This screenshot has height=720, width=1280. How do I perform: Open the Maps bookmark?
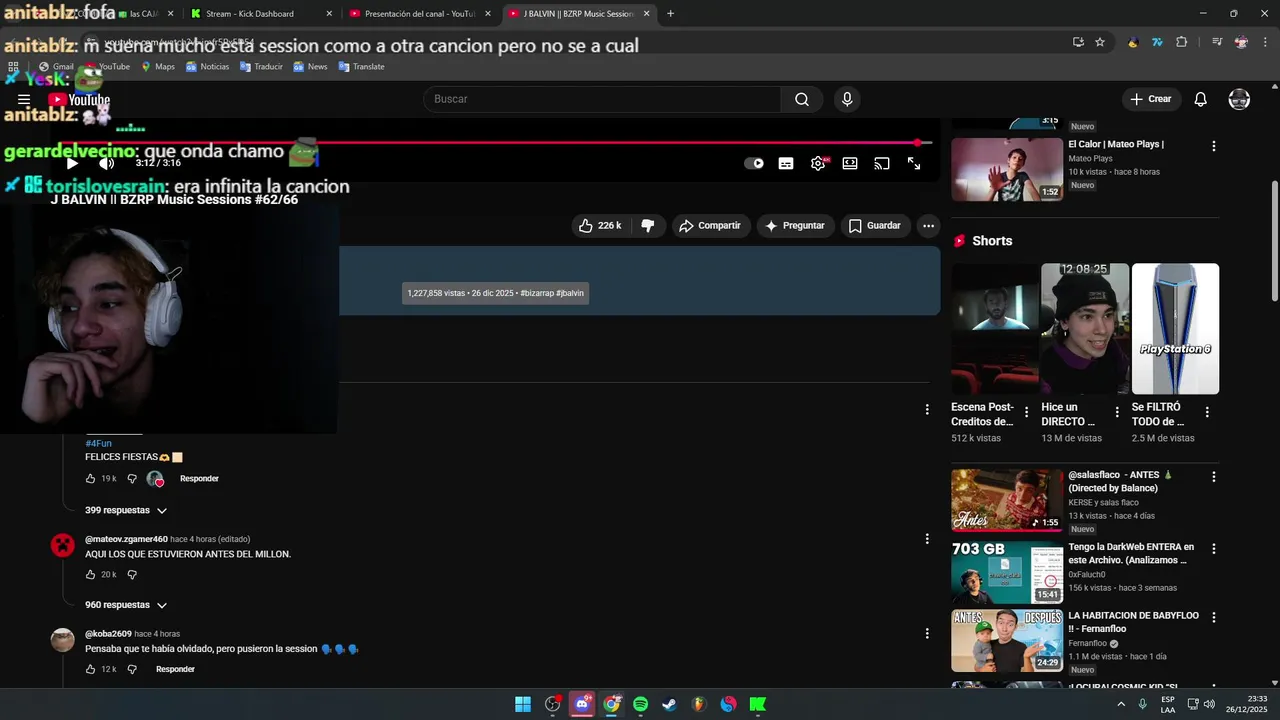point(158,67)
